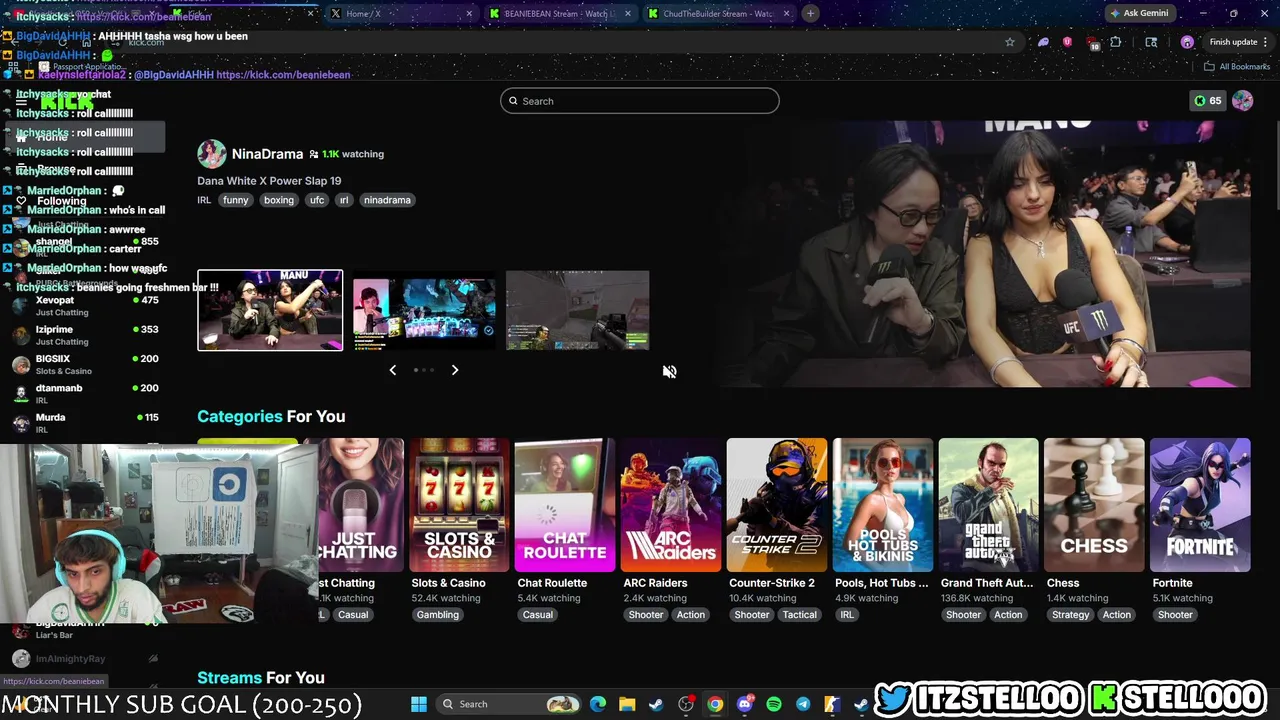Click Ask Gemini button
The height and width of the screenshot is (720, 1280).
(1138, 13)
